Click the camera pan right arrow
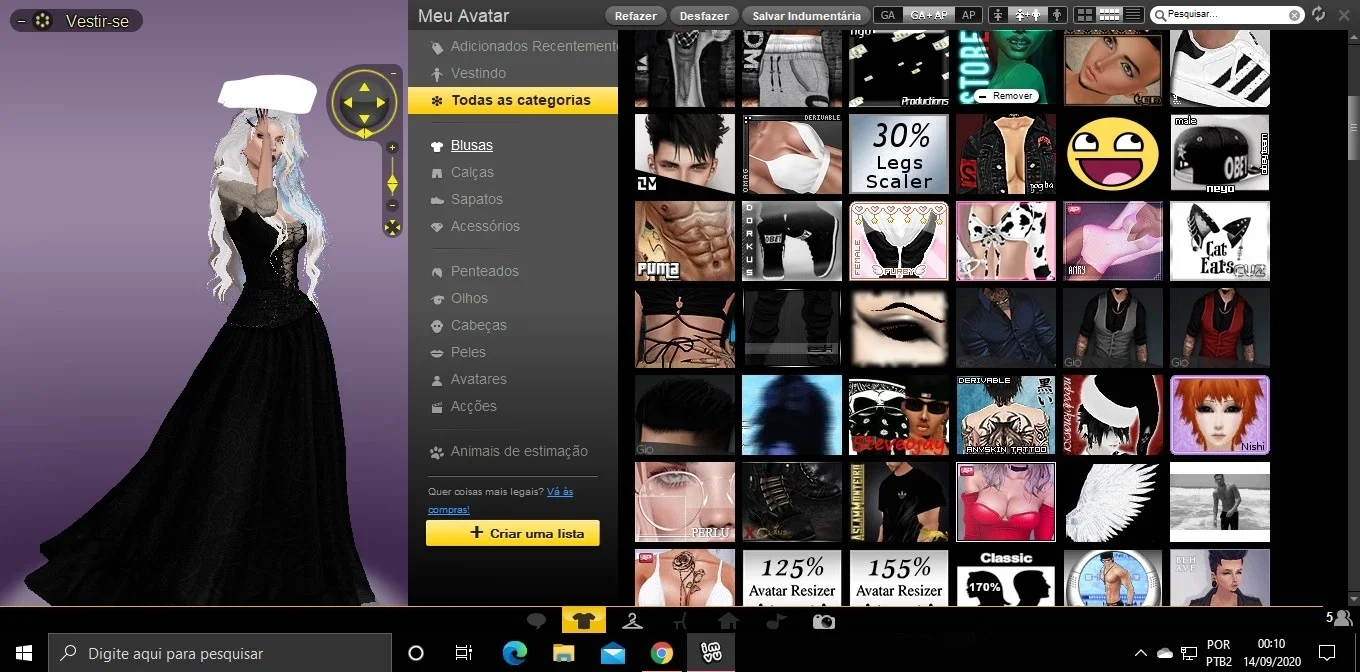Viewport: 1360px width, 672px height. coord(380,103)
